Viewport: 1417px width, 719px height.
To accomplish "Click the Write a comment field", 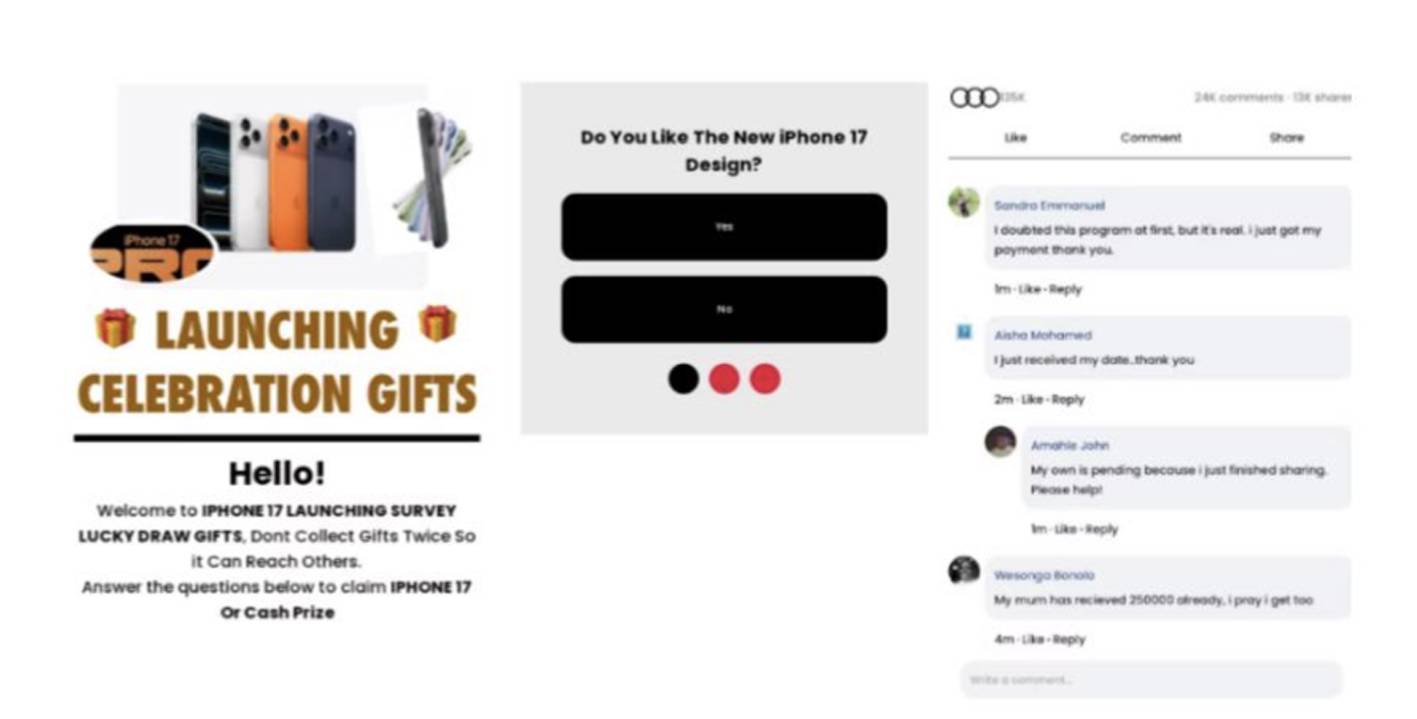I will coord(1151,680).
